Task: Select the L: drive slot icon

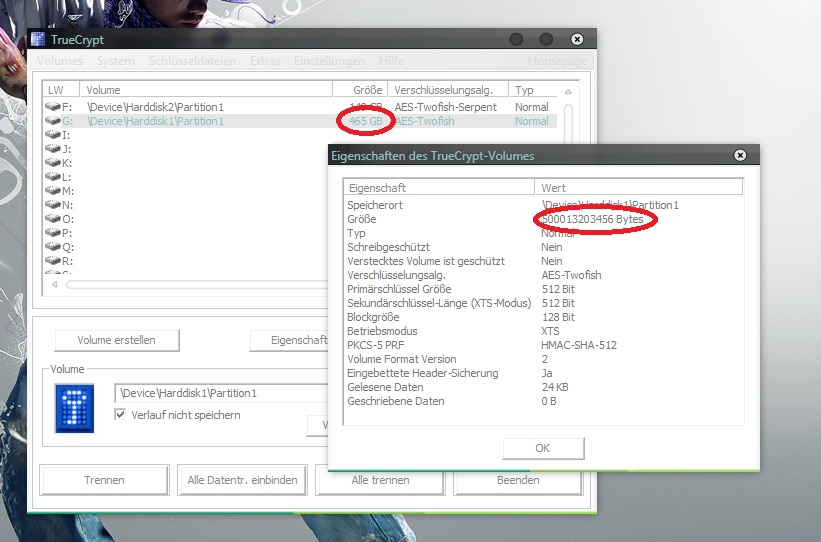Action: coord(53,176)
